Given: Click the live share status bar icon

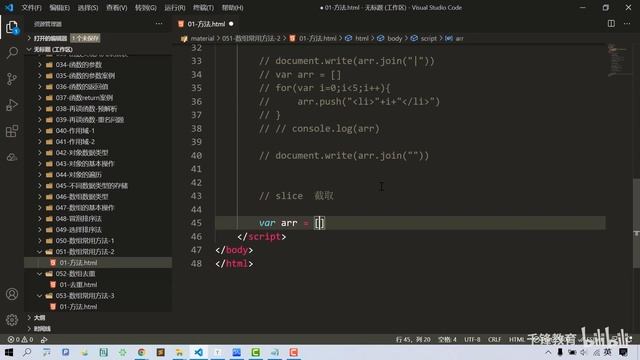Looking at the screenshot, I should click(44, 339).
